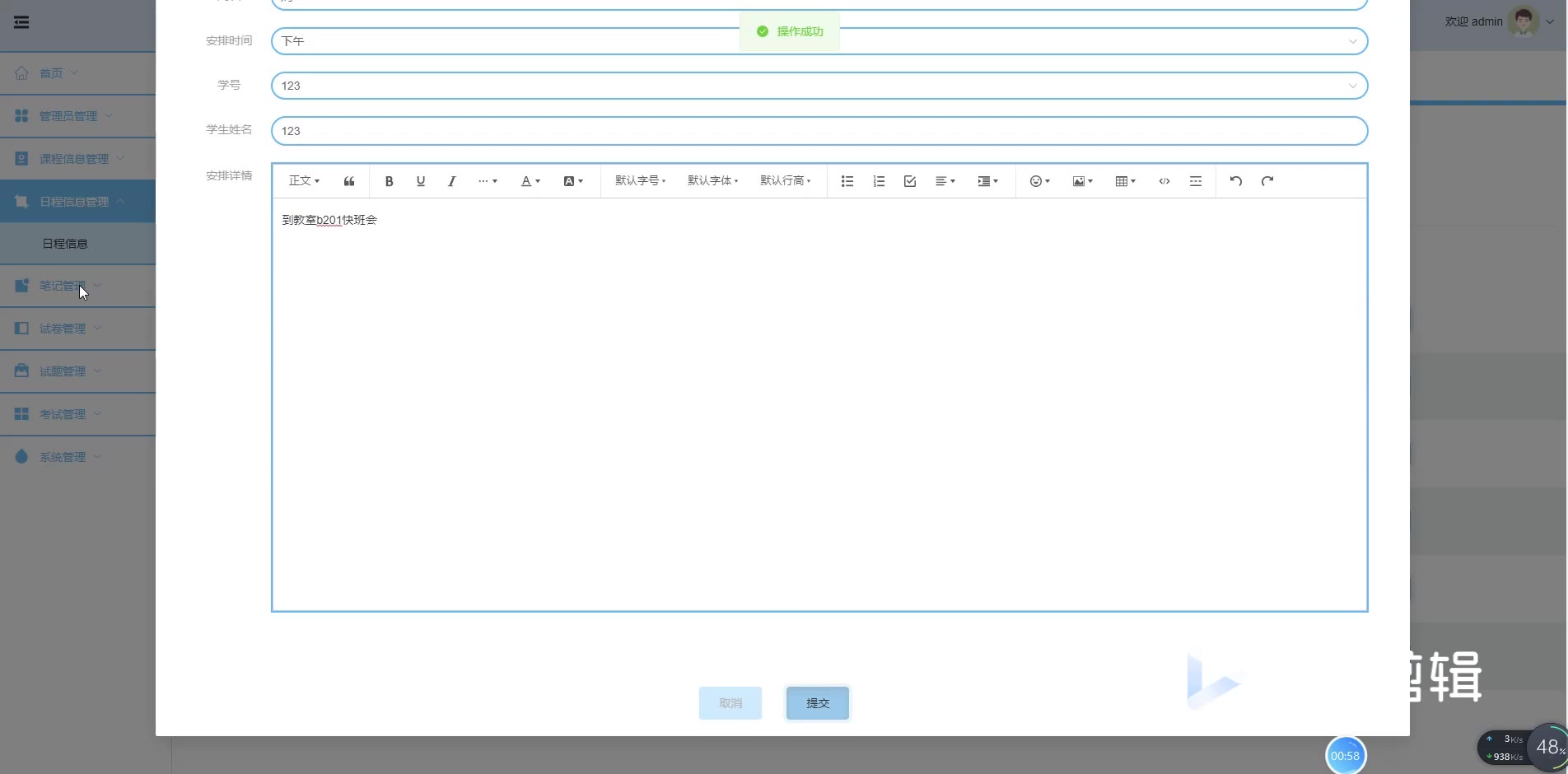Open the insert table menu
This screenshot has width=1568, height=774.
coord(1126,181)
